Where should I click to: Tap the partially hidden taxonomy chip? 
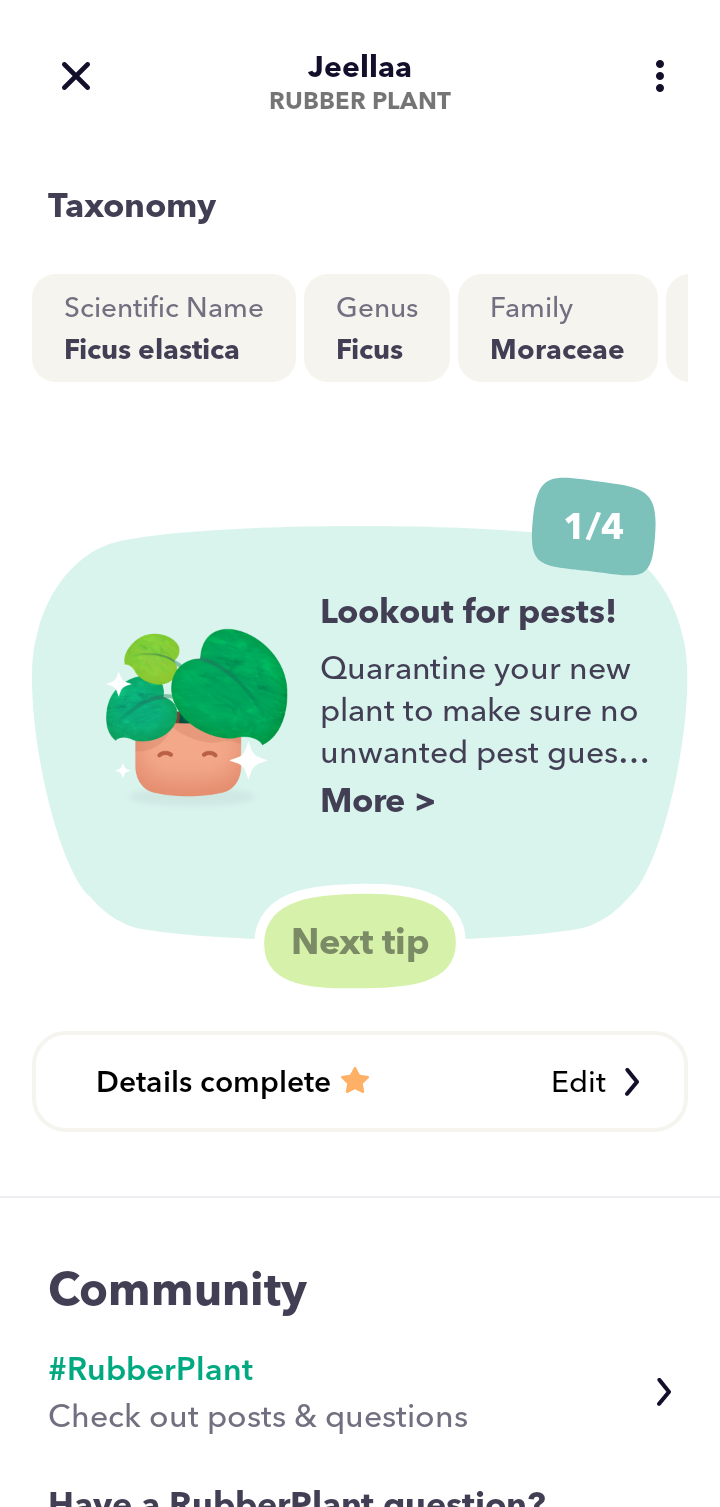click(x=677, y=328)
